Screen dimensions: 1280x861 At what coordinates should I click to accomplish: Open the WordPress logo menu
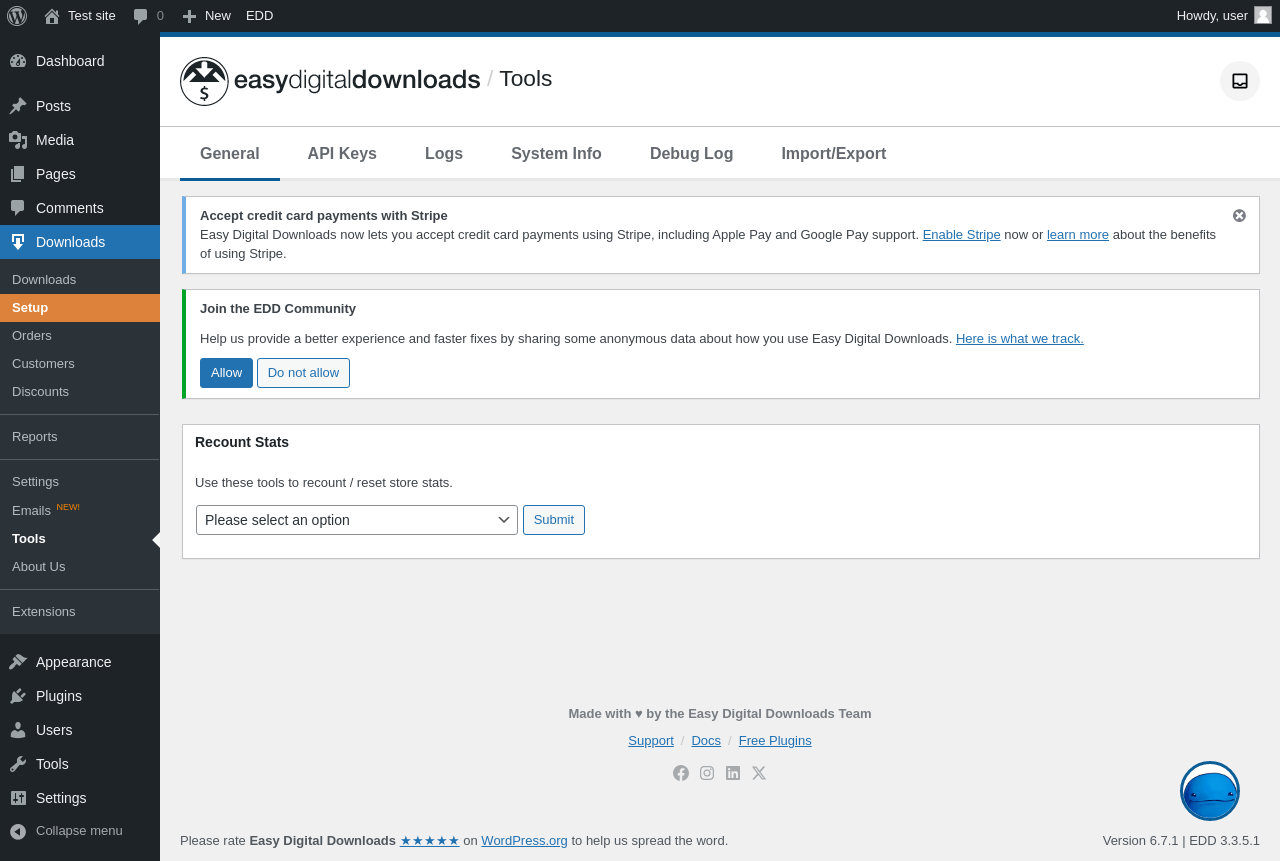coord(17,15)
